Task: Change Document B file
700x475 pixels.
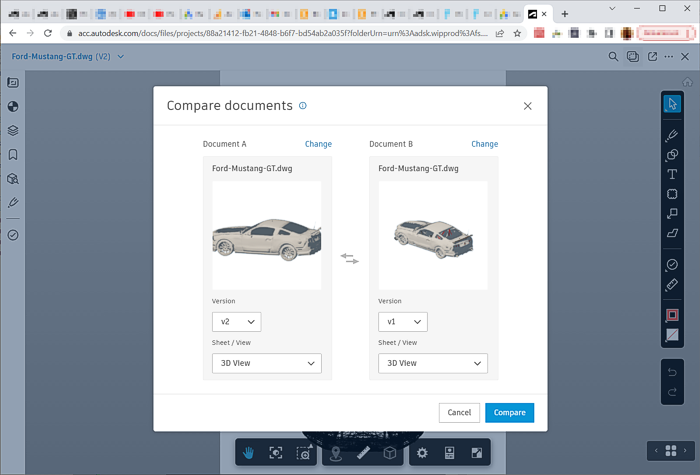Action: point(485,144)
